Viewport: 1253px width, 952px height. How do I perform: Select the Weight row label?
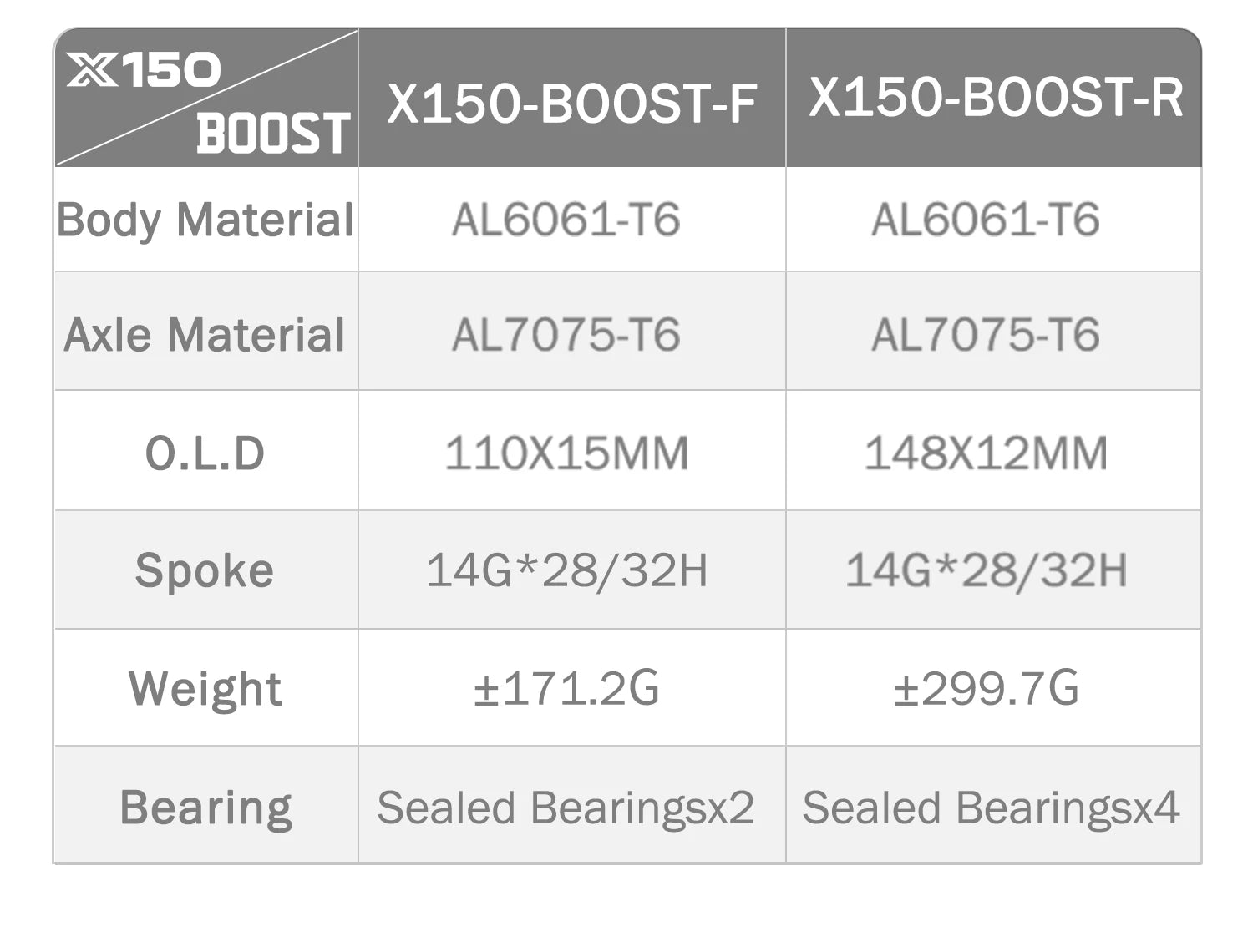tap(205, 689)
